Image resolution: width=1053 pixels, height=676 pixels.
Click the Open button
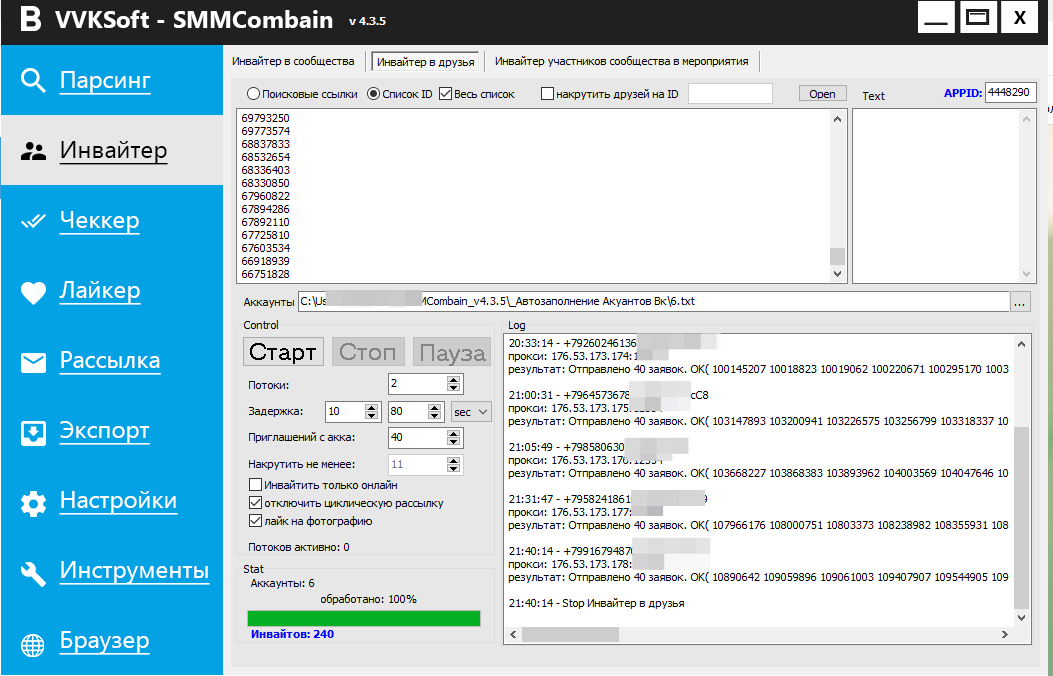822,94
